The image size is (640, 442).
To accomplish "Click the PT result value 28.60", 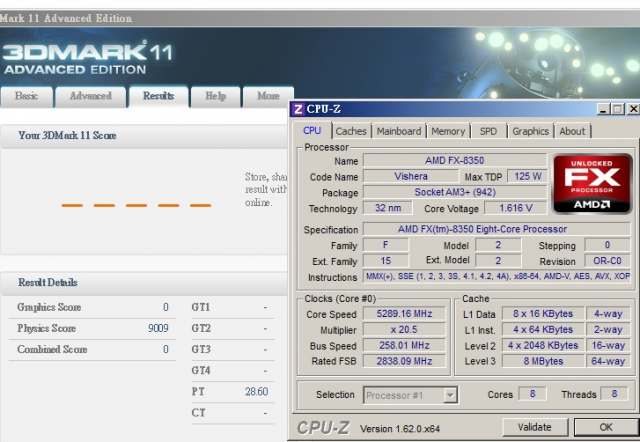I will pyautogui.click(x=256, y=392).
